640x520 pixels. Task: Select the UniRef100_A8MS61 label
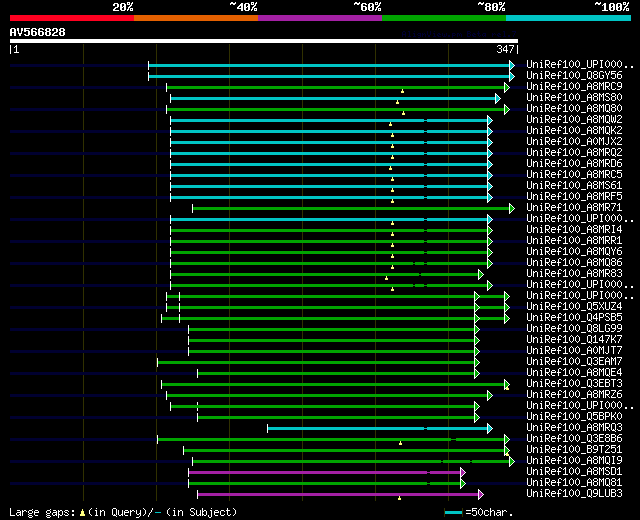[x=574, y=186]
